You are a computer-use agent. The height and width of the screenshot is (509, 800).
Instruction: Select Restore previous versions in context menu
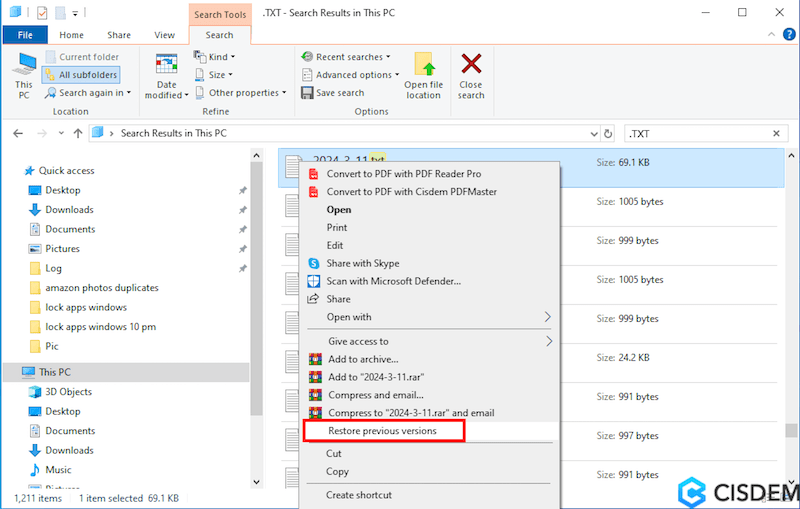pos(382,431)
